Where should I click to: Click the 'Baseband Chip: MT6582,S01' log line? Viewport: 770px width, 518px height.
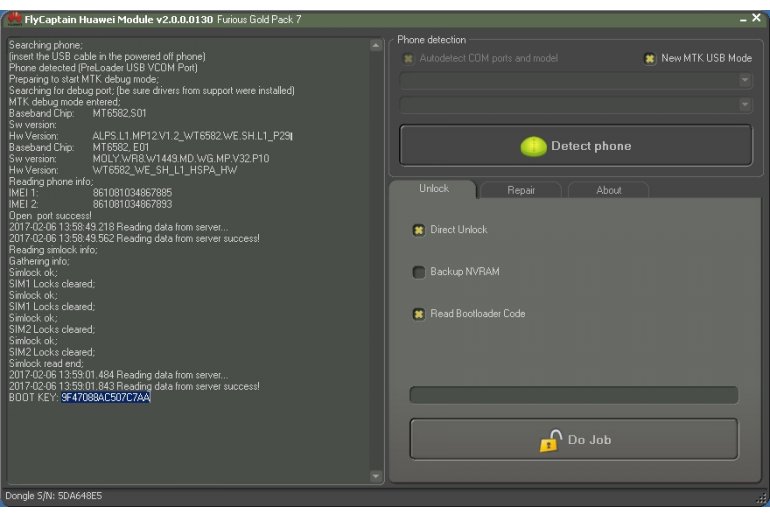[77, 113]
